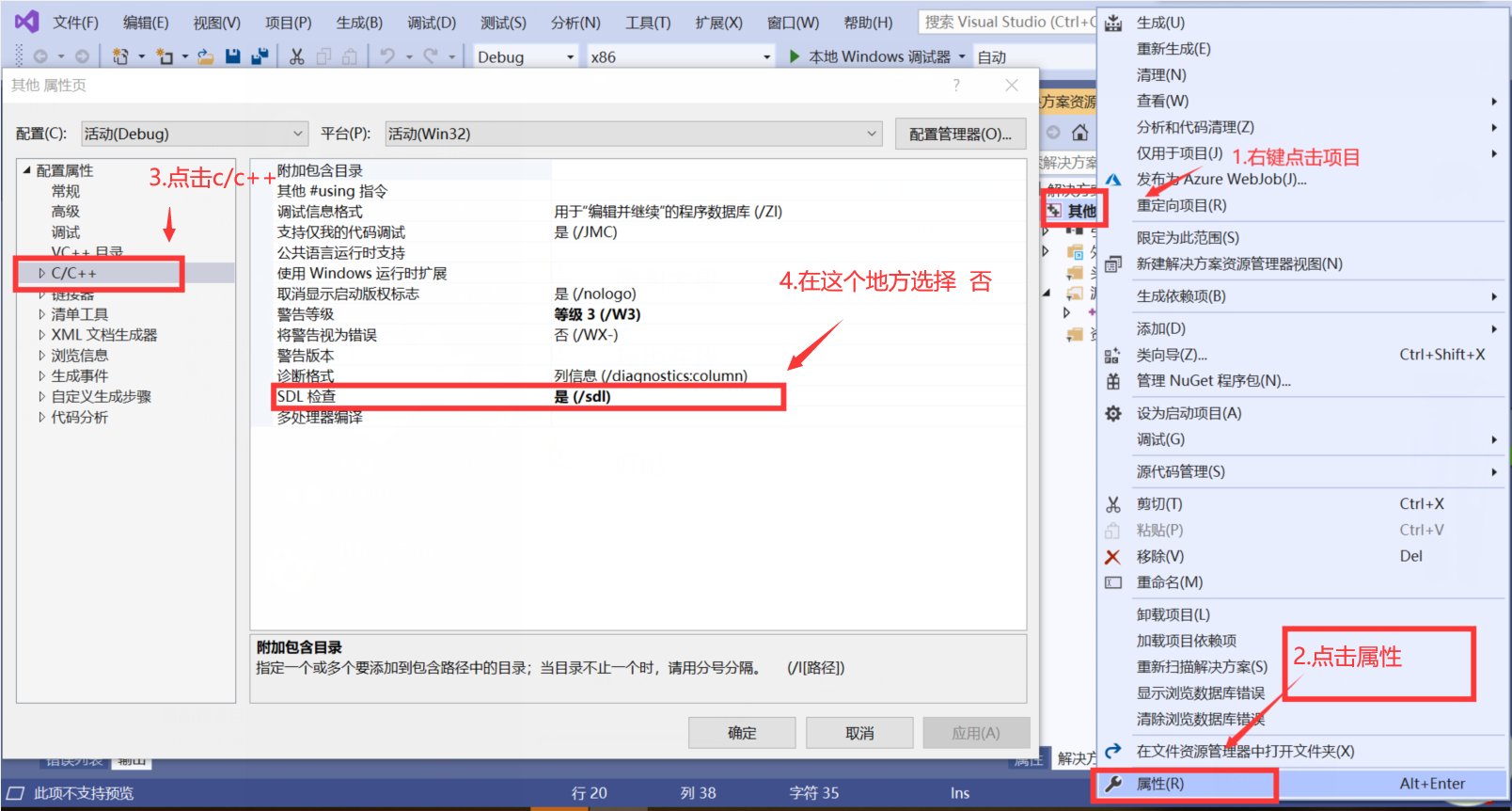Click the 确定 button
Image resolution: width=1512 pixels, height=811 pixels.
pos(742,733)
